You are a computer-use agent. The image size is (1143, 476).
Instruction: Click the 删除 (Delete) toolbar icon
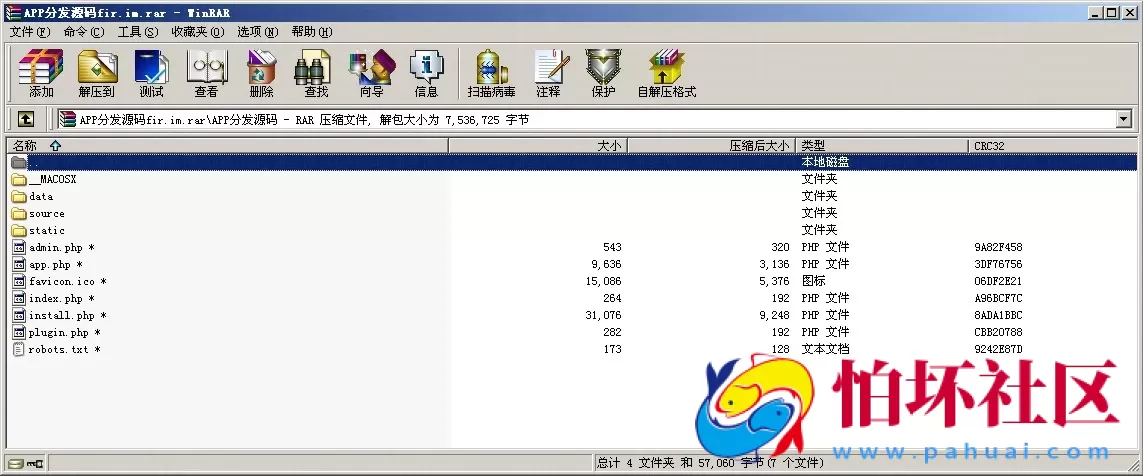pyautogui.click(x=261, y=73)
